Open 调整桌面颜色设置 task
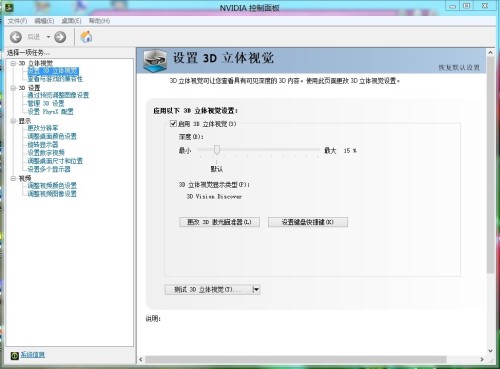500x369 pixels. tap(52, 136)
